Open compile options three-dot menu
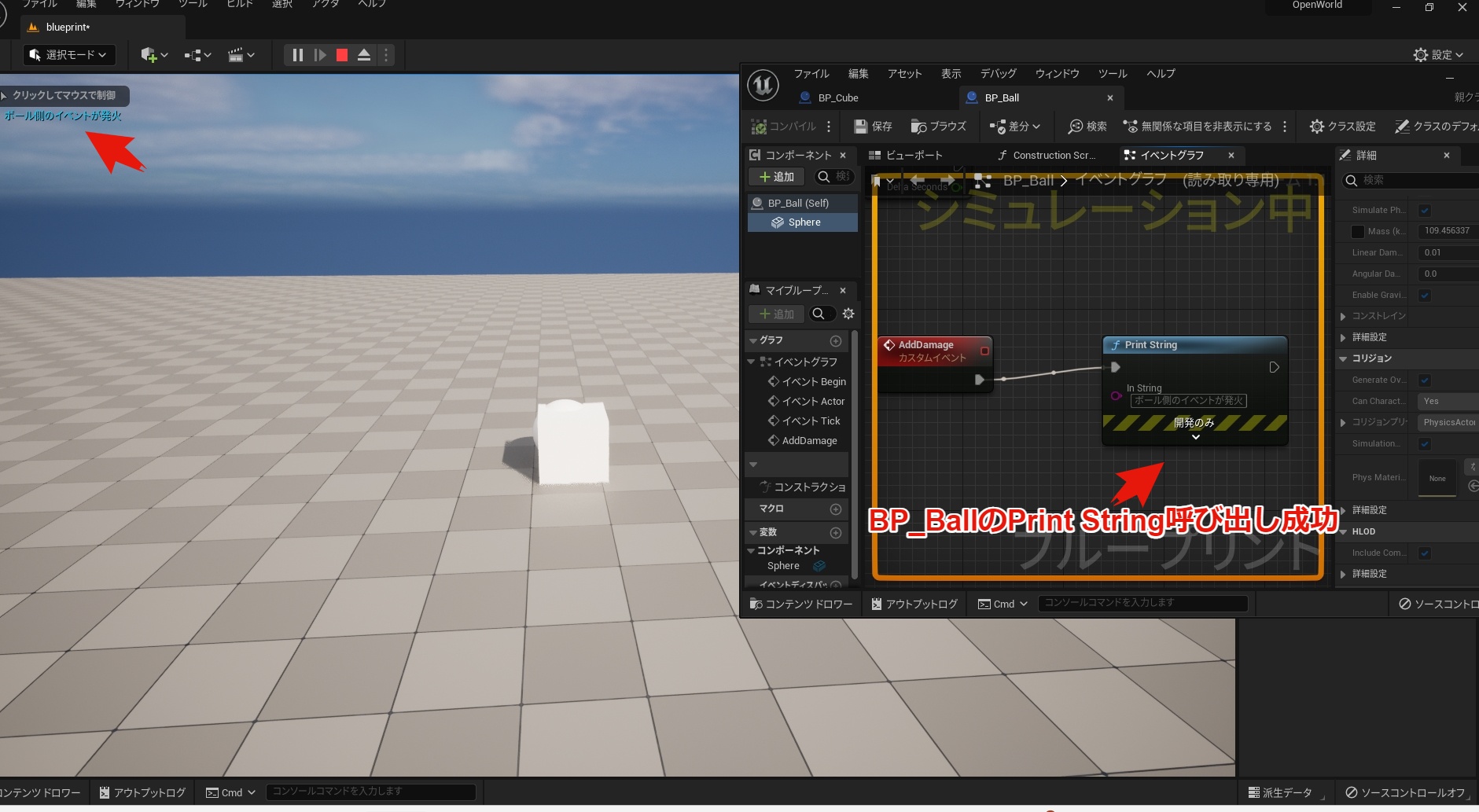 click(829, 127)
